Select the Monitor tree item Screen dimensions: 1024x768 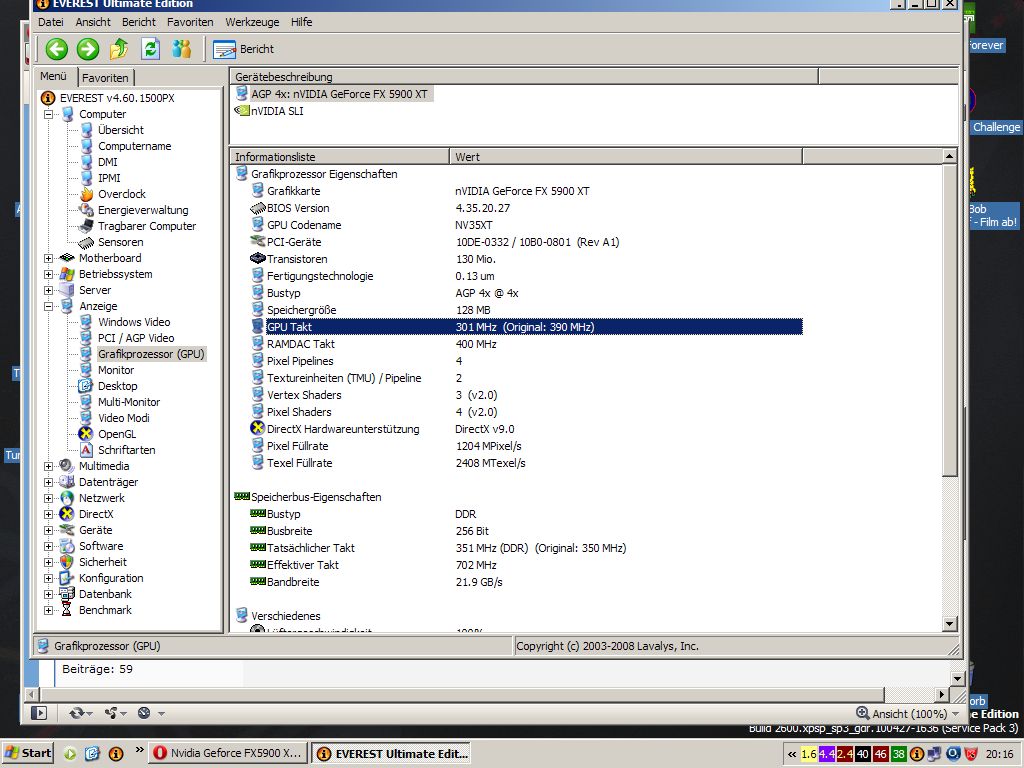[116, 370]
